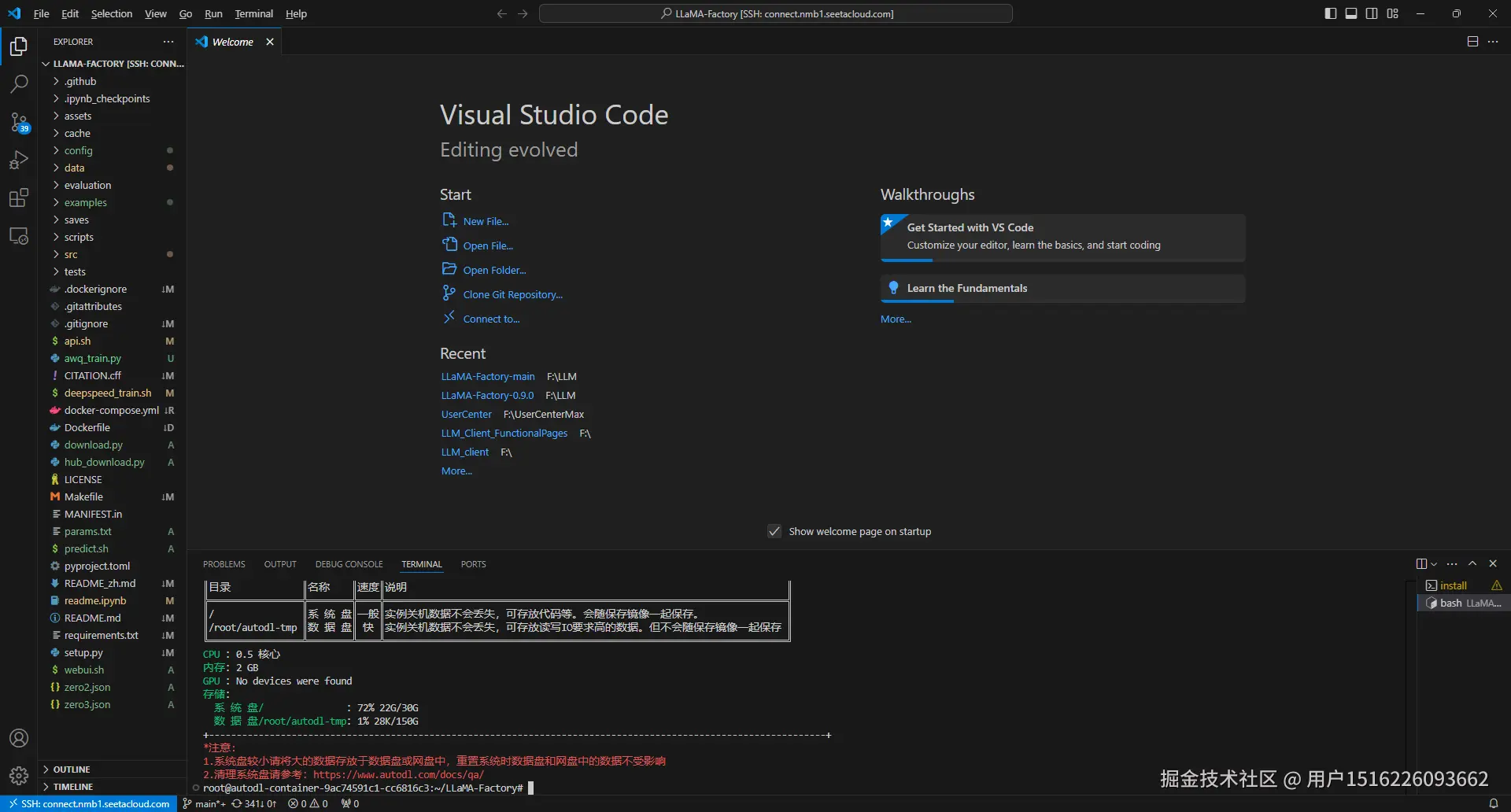The height and width of the screenshot is (812, 1511).
Task: Open the Source Control view
Action: 19,122
